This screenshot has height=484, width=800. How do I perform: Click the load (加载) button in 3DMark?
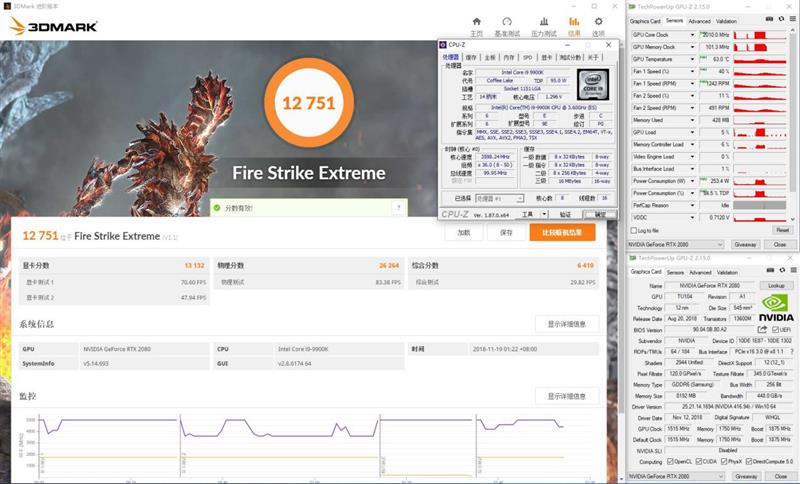[463, 233]
